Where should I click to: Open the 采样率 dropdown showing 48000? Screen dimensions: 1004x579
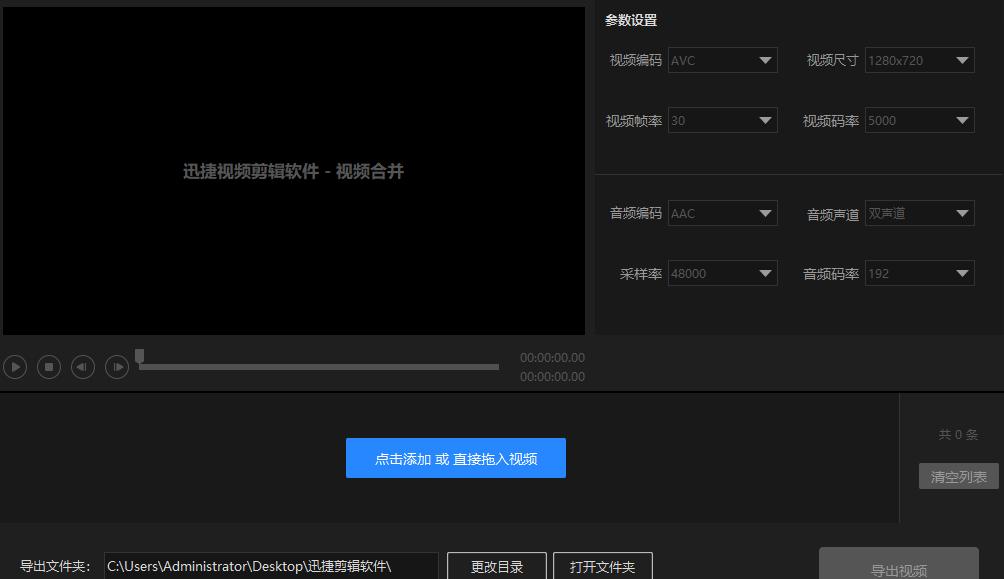[x=722, y=273]
